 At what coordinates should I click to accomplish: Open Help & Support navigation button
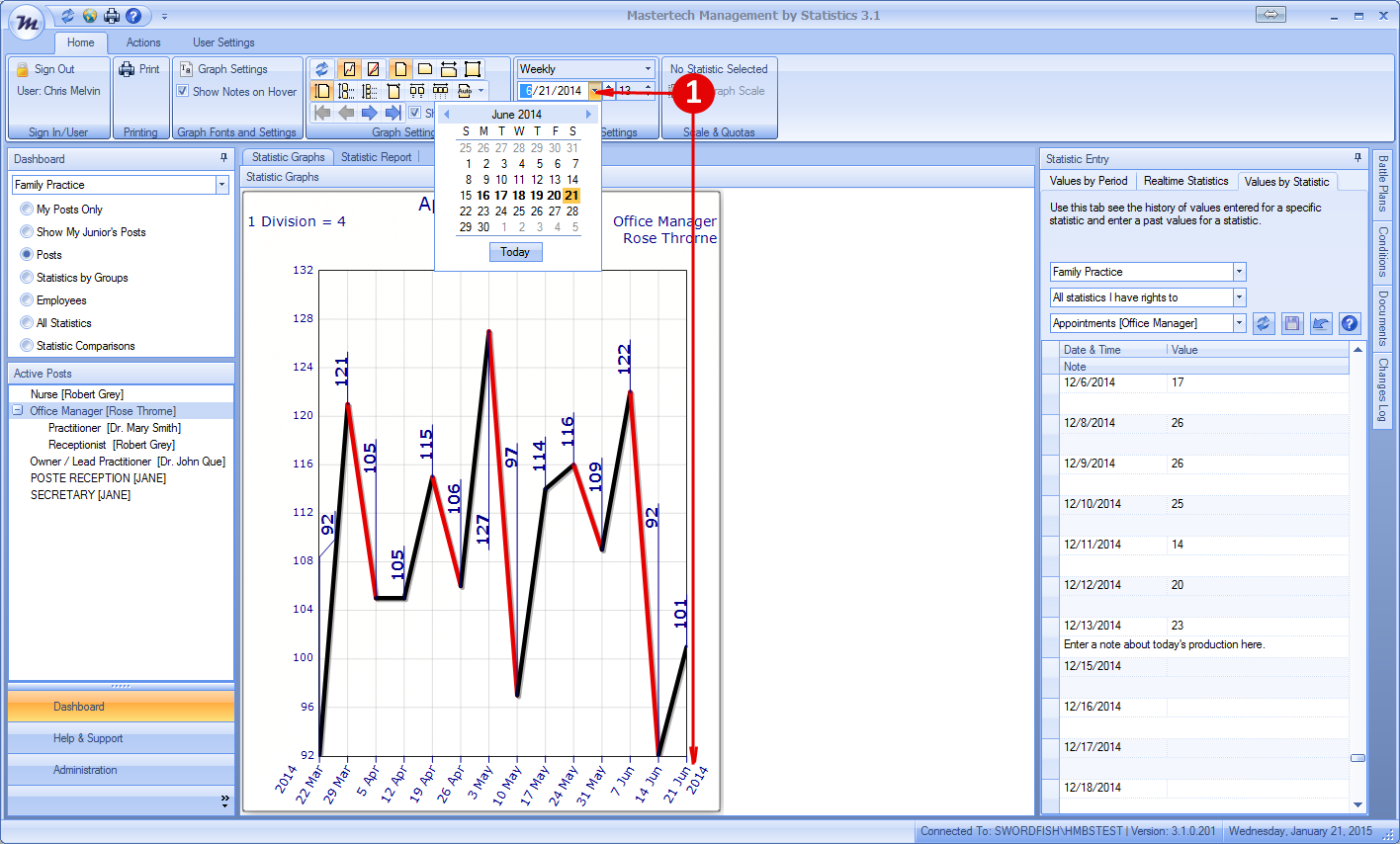pyautogui.click(x=121, y=738)
